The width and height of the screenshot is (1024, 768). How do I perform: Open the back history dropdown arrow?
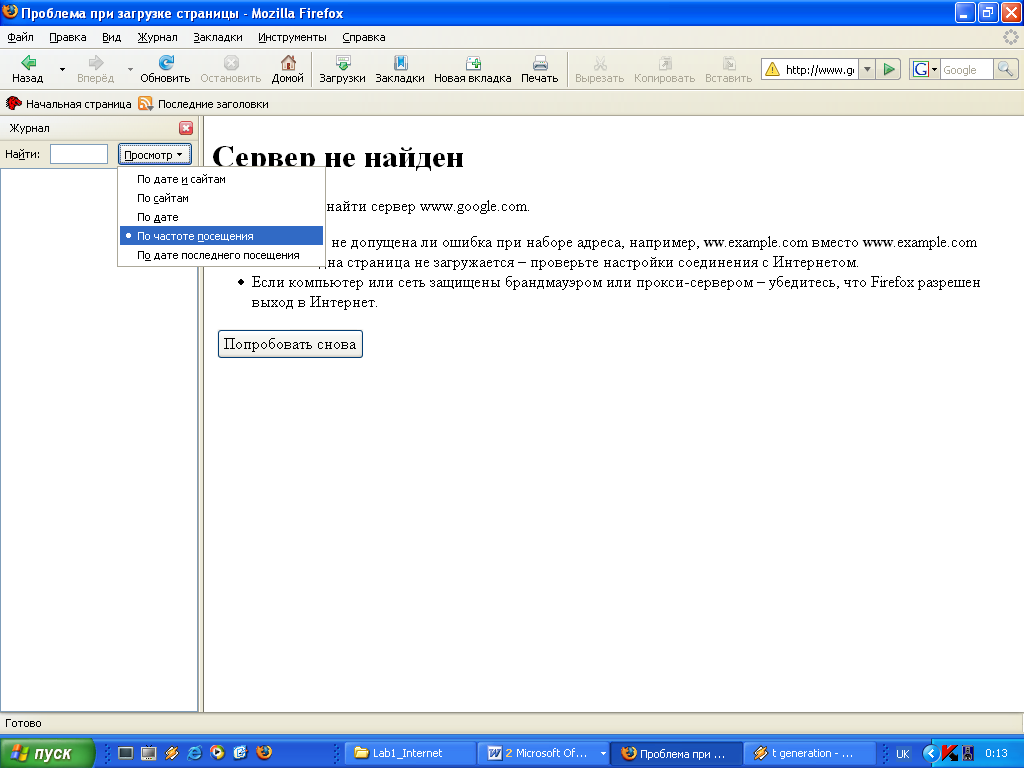(63, 69)
